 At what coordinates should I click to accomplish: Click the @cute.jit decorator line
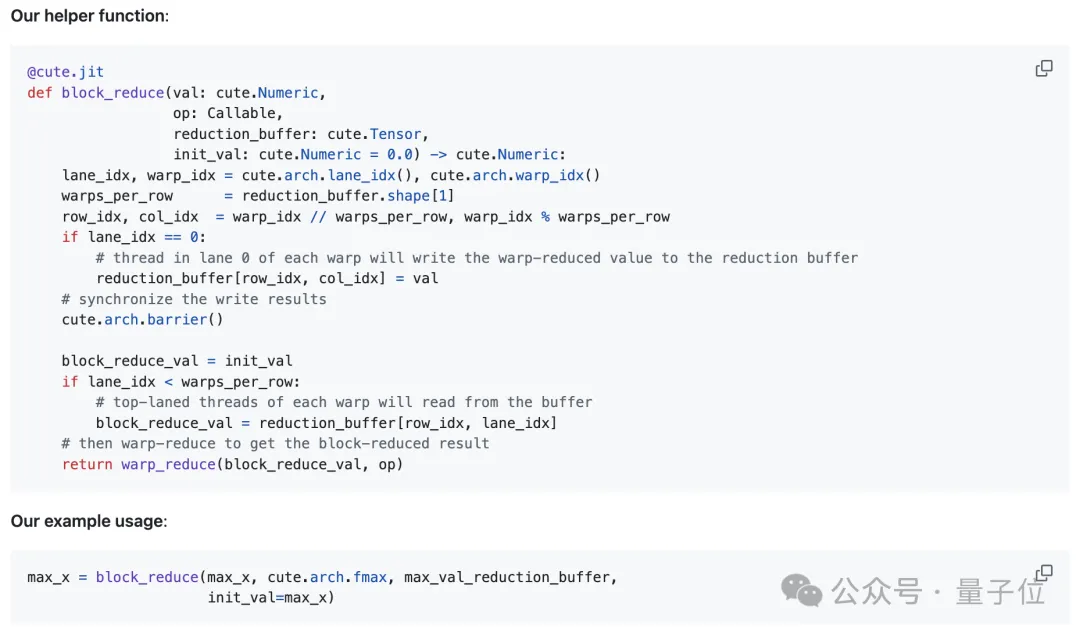point(65,72)
